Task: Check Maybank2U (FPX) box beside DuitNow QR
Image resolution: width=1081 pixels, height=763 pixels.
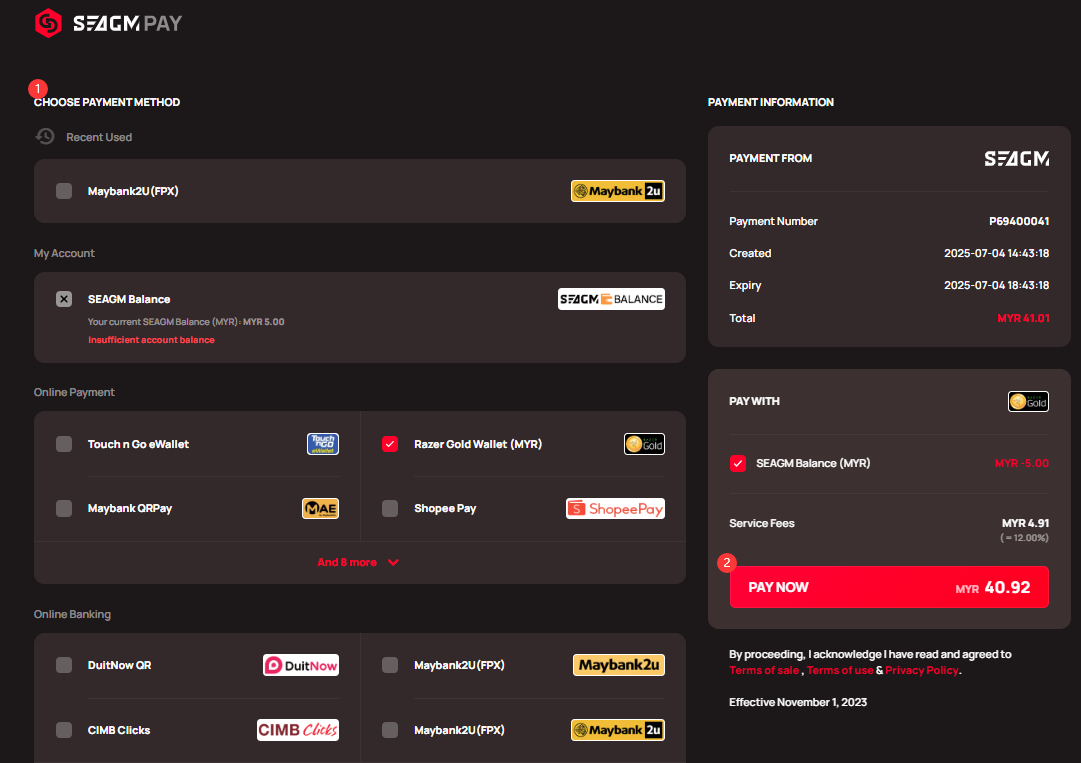Action: (x=390, y=665)
